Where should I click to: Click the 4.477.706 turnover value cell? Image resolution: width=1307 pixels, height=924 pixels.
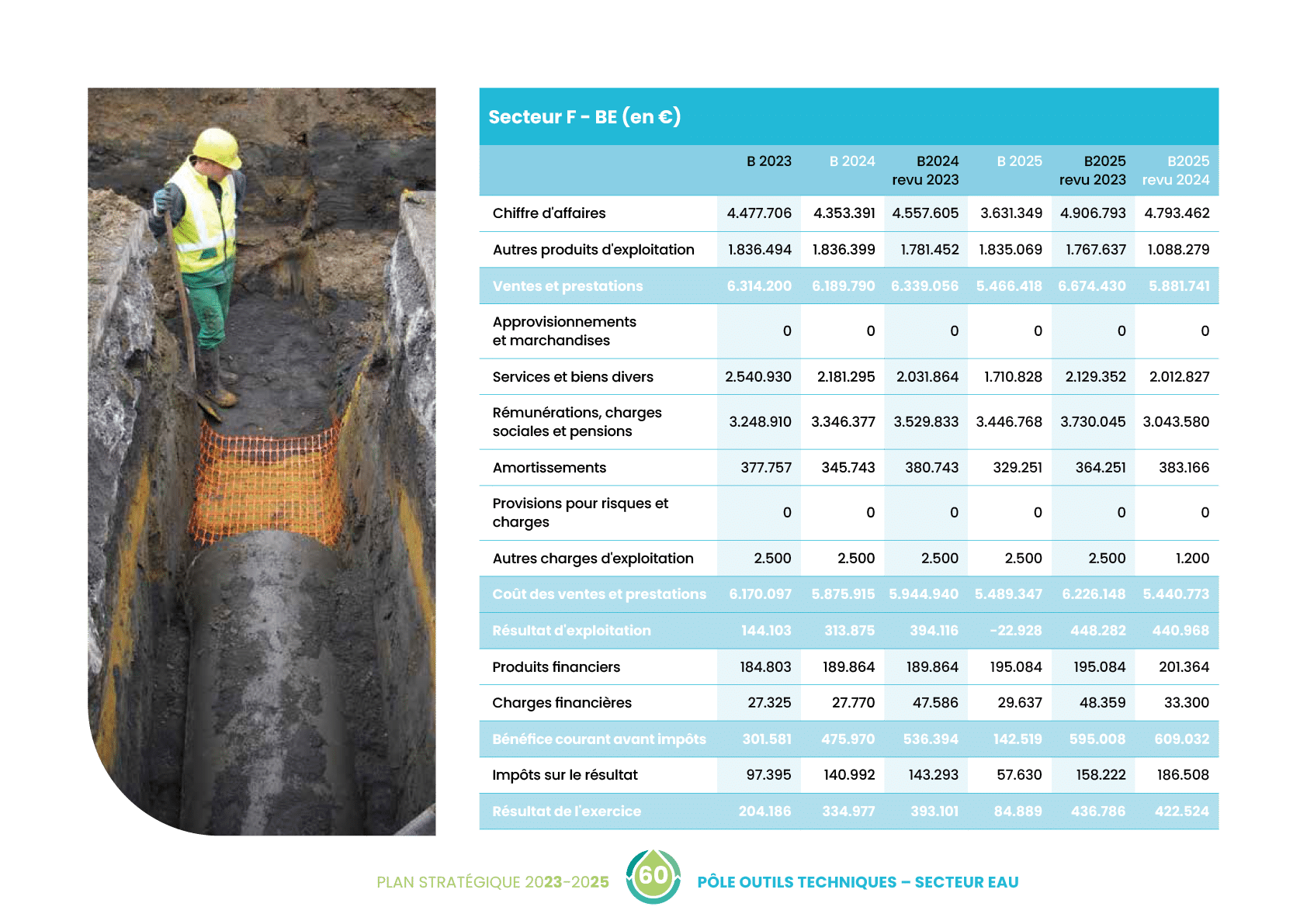click(759, 213)
